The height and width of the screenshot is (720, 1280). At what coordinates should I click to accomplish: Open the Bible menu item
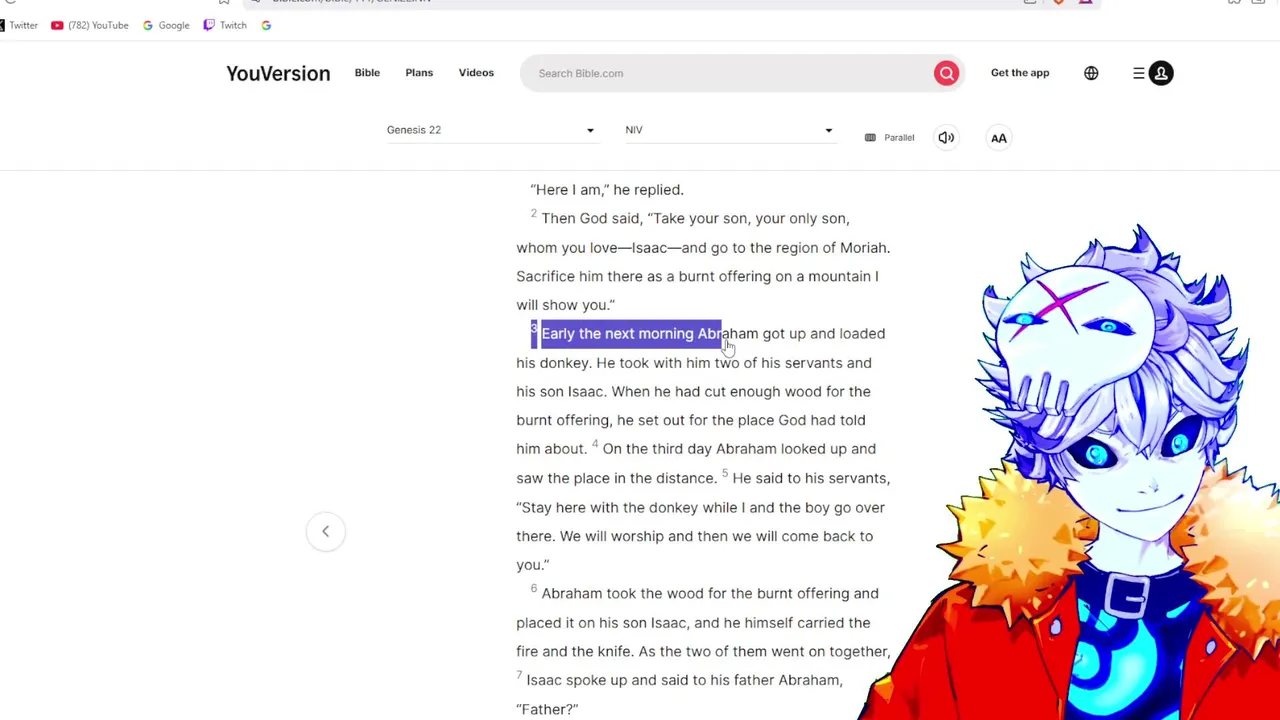tap(367, 73)
